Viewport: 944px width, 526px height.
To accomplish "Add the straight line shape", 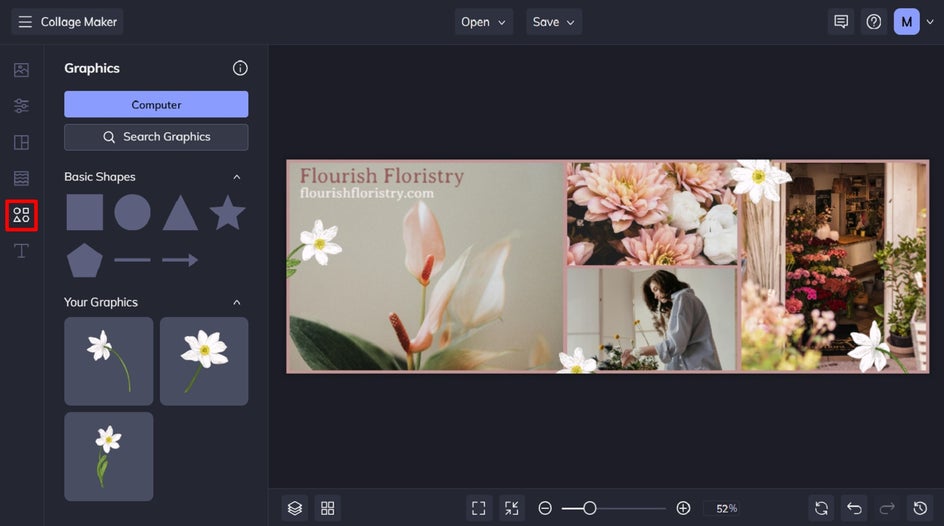I will tap(132, 260).
